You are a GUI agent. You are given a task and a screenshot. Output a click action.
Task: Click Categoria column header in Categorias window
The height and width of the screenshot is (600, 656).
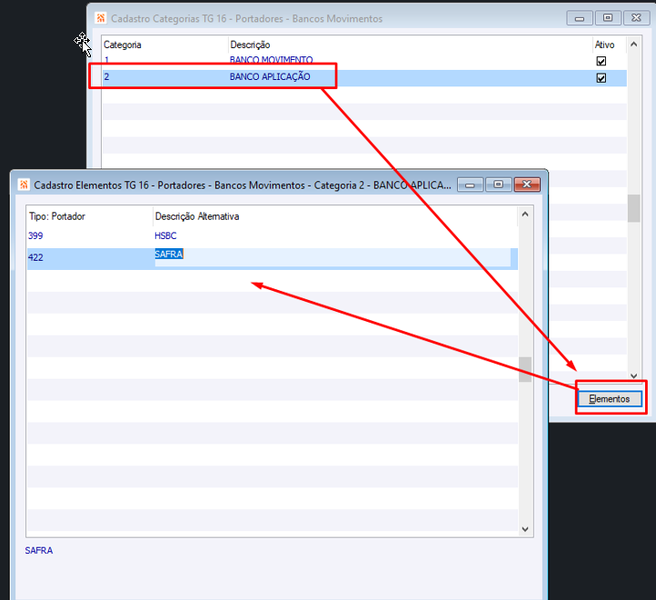pyautogui.click(x=122, y=45)
